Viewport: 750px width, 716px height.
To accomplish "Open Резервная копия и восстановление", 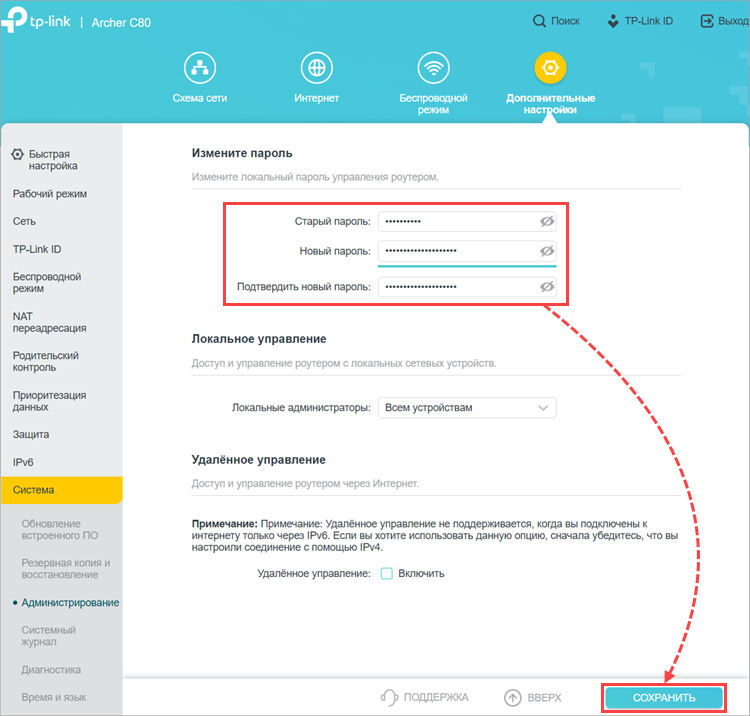I will click(66, 569).
